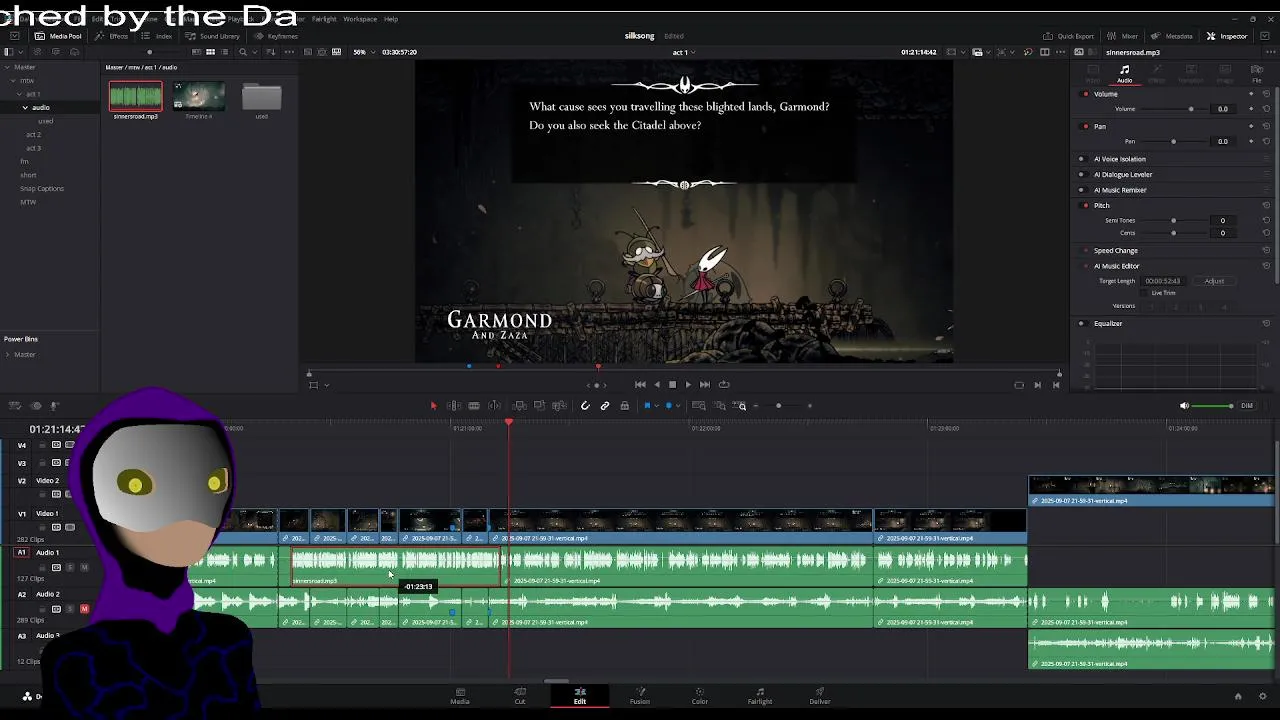The height and width of the screenshot is (720, 1280).
Task: Select the arrow Selection Mode tool
Action: [433, 406]
